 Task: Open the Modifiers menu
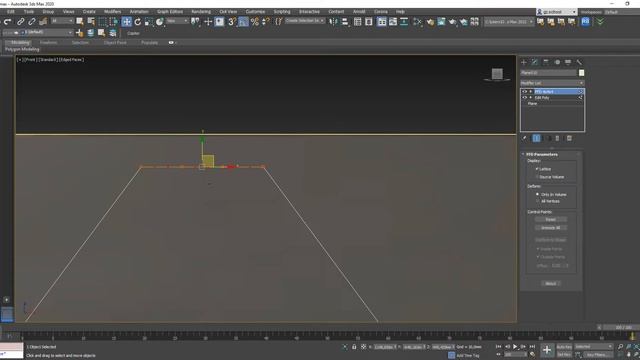112,12
